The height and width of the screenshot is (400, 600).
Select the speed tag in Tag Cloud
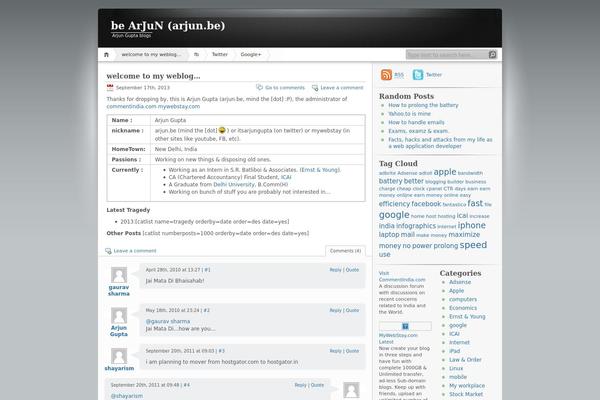point(473,245)
